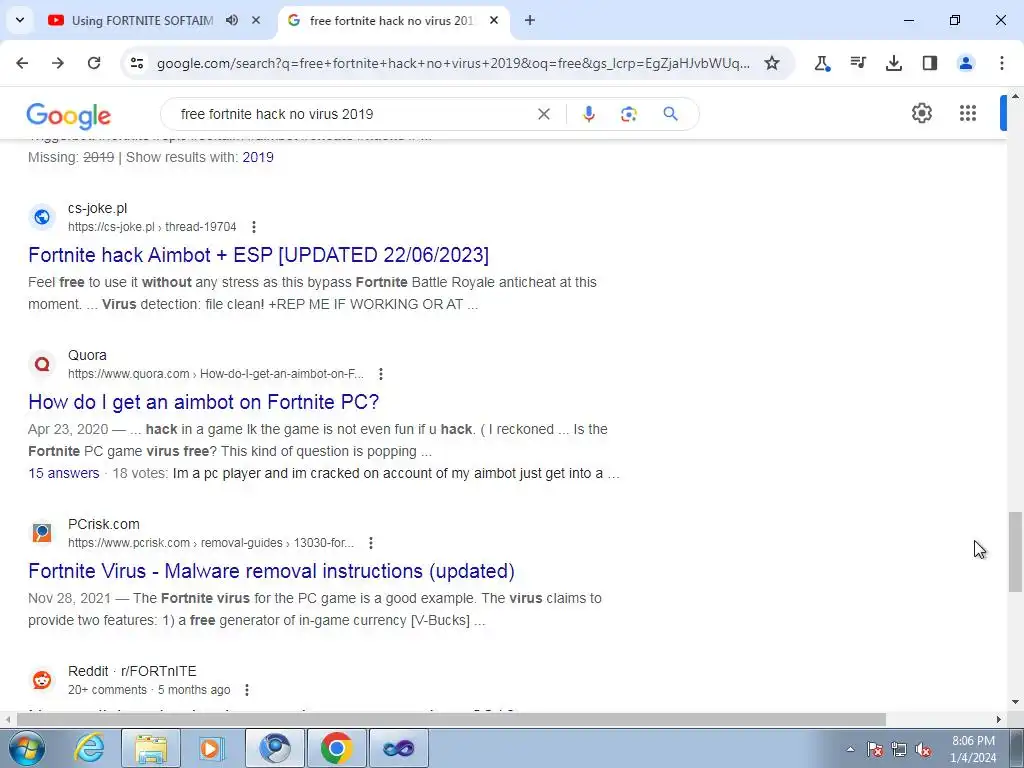Image resolution: width=1024 pixels, height=768 pixels.
Task: Show hidden tray icons arrow
Action: tap(850, 749)
